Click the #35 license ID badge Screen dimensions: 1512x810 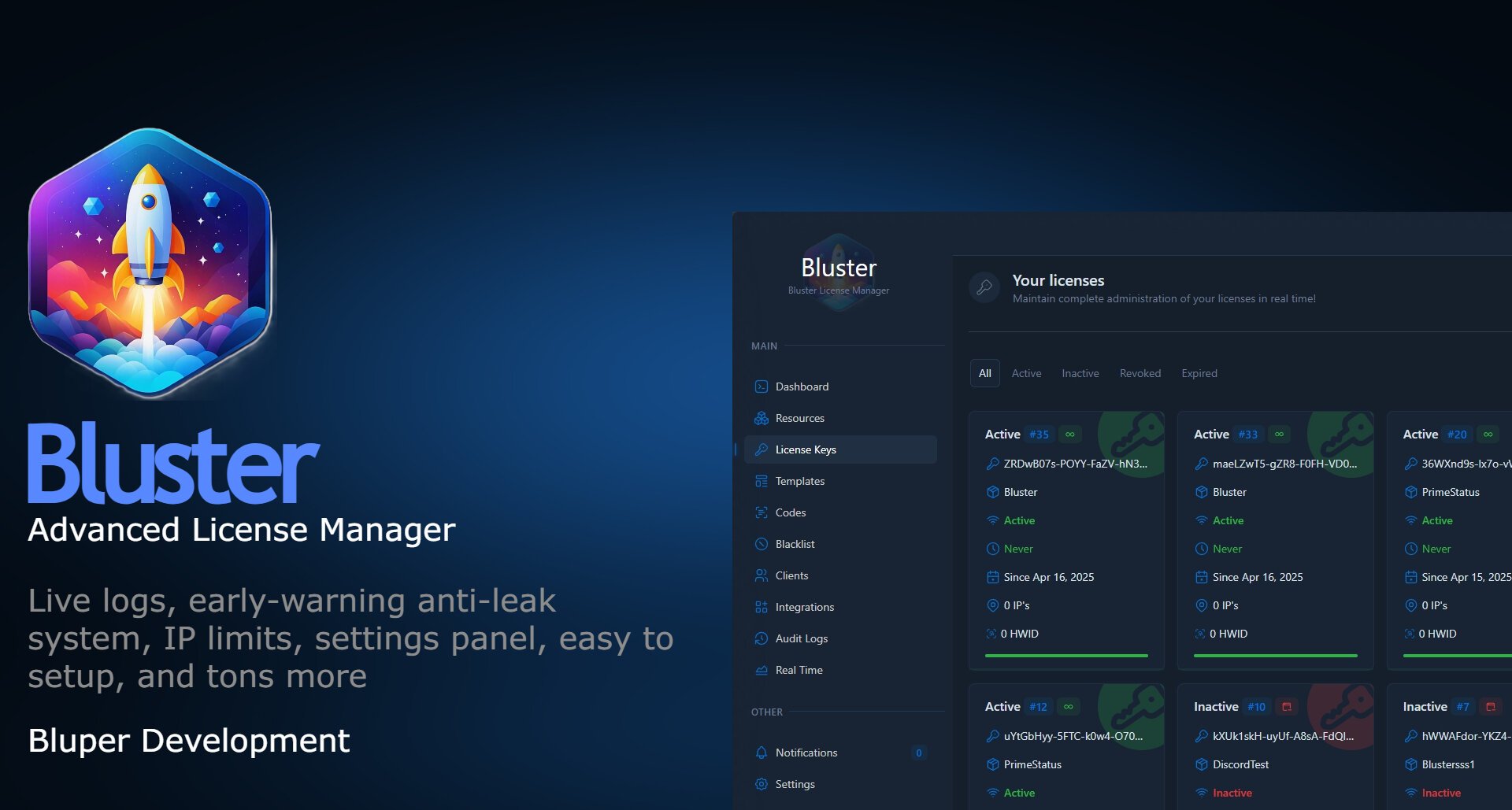coord(1039,435)
